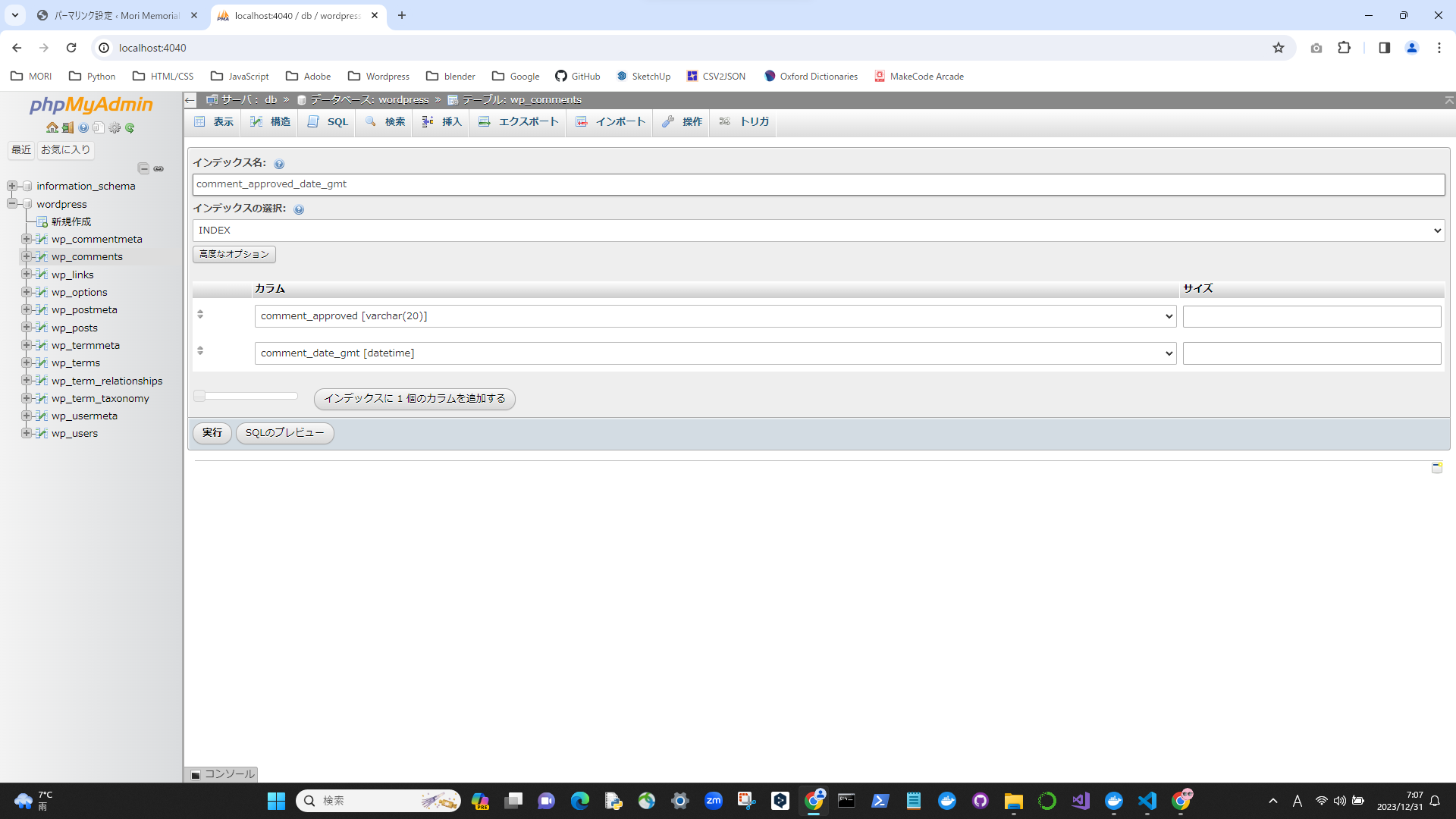Open the エクスポート tab
The width and height of the screenshot is (1456, 819).
coord(518,121)
